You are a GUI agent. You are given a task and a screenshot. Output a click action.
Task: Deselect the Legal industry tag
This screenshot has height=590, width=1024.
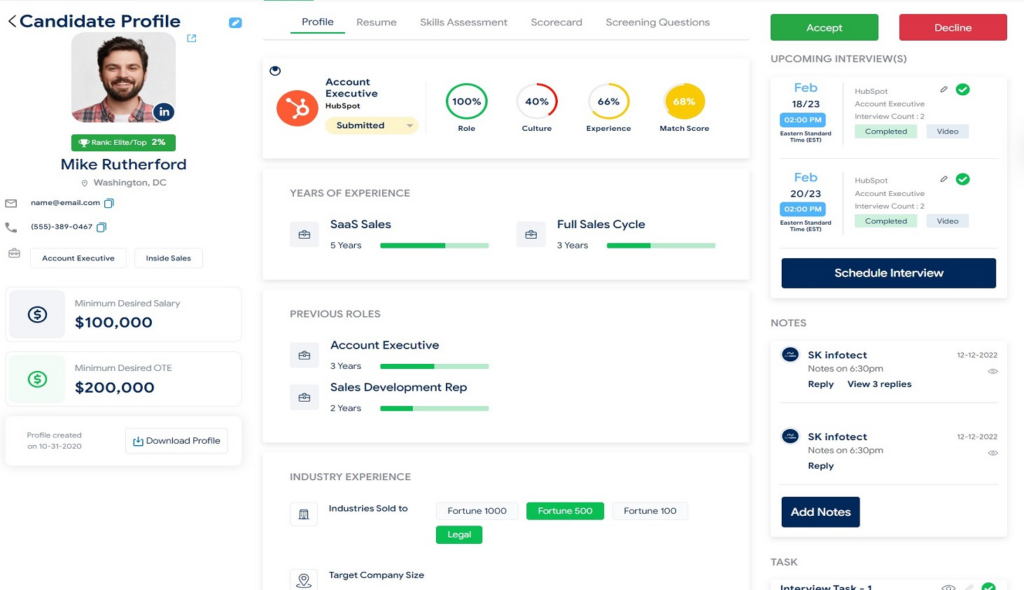pyautogui.click(x=459, y=534)
